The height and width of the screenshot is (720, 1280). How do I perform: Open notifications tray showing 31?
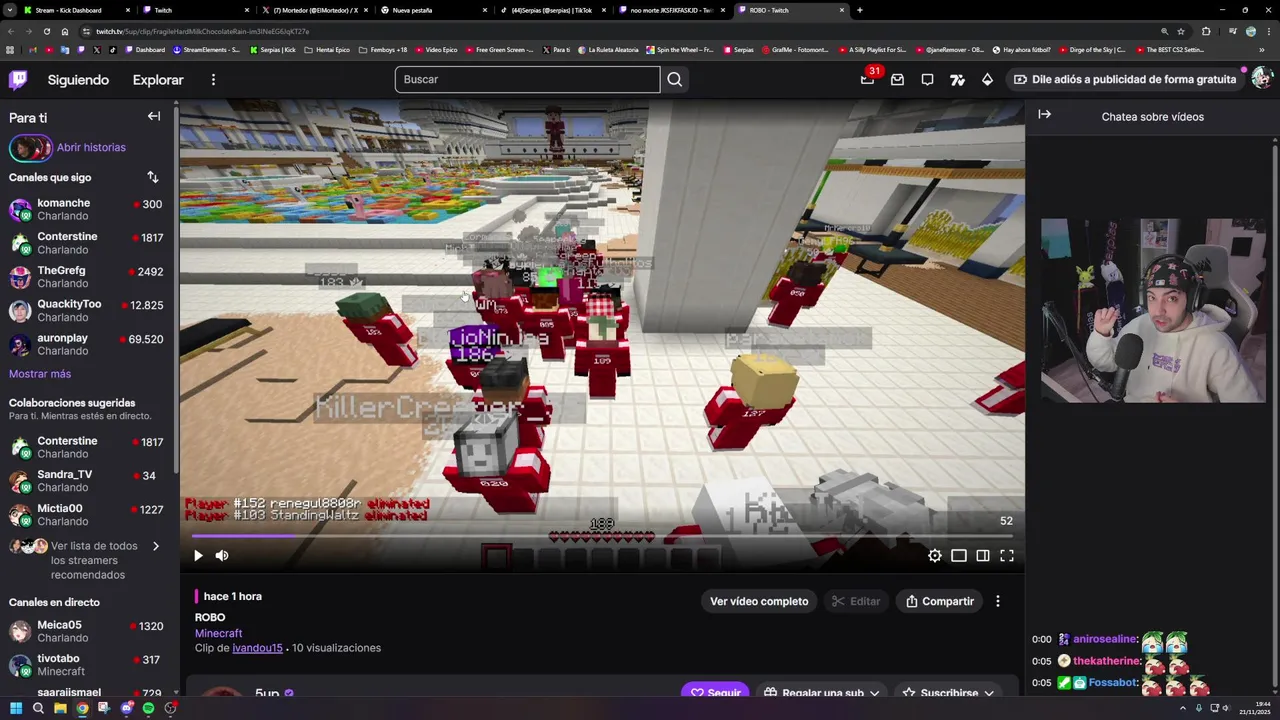(868, 79)
